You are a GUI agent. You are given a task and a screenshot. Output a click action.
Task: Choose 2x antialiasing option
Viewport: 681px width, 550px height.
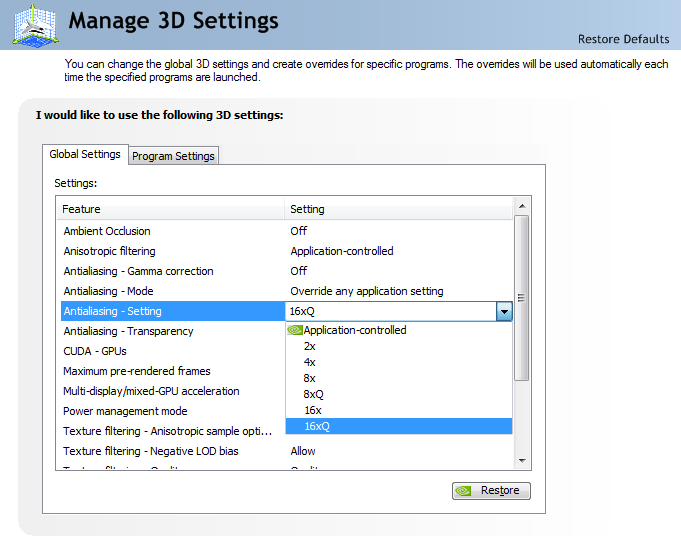click(399, 346)
